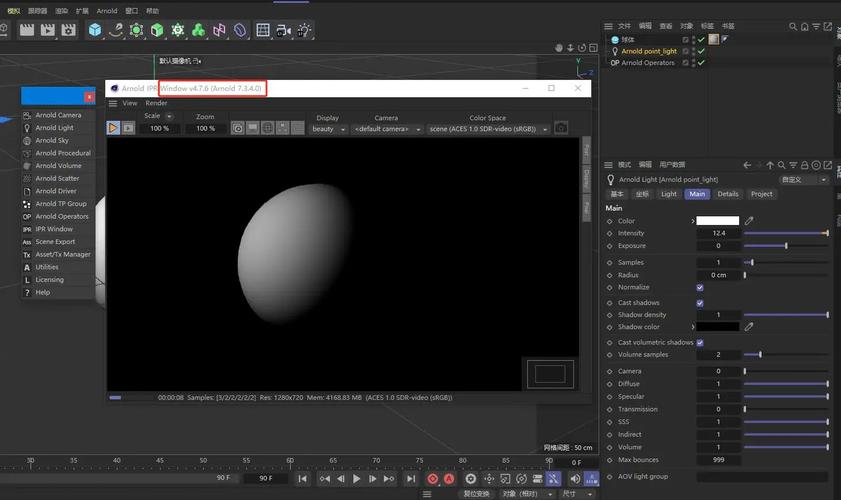The image size is (841, 500).
Task: Switch to the Light tab
Action: (668, 194)
